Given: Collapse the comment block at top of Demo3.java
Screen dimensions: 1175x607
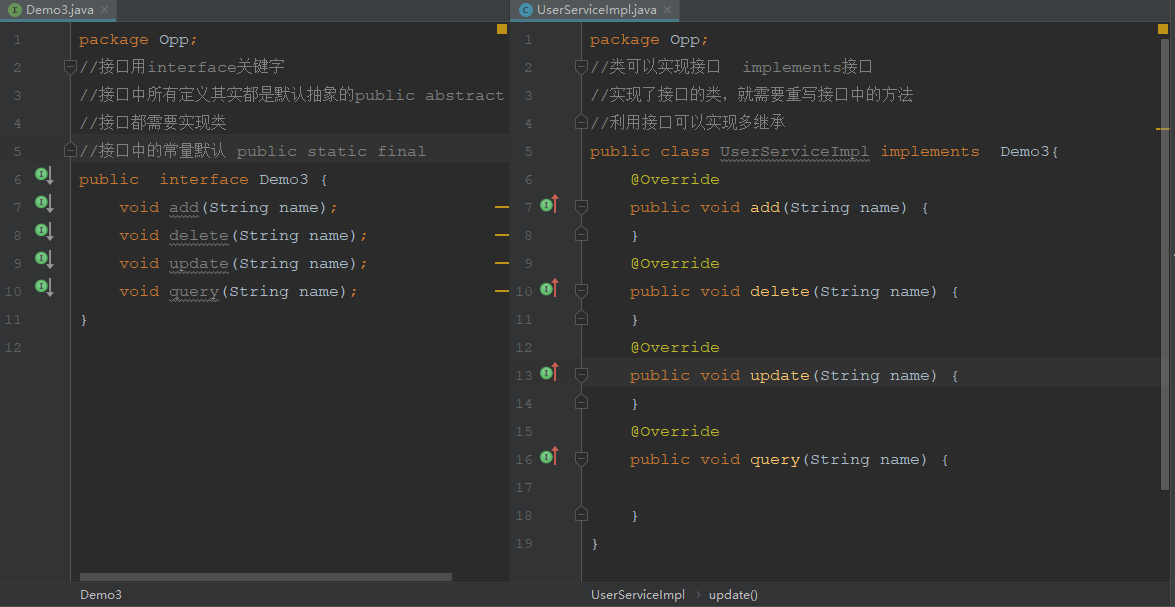Looking at the screenshot, I should point(70,67).
